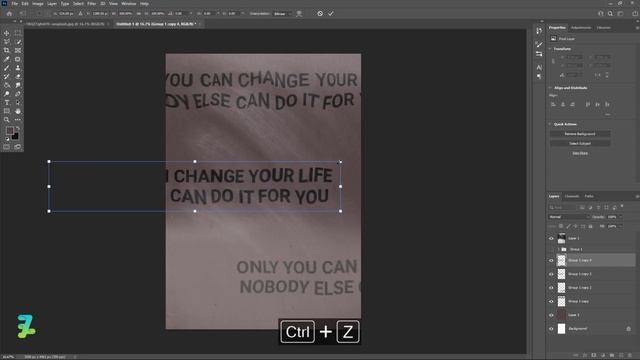The image size is (640, 360).
Task: Click the Remove Background button
Action: [580, 134]
